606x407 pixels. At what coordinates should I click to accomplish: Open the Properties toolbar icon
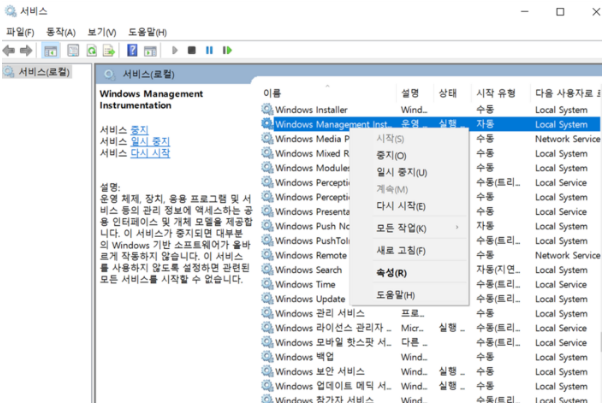point(73,50)
